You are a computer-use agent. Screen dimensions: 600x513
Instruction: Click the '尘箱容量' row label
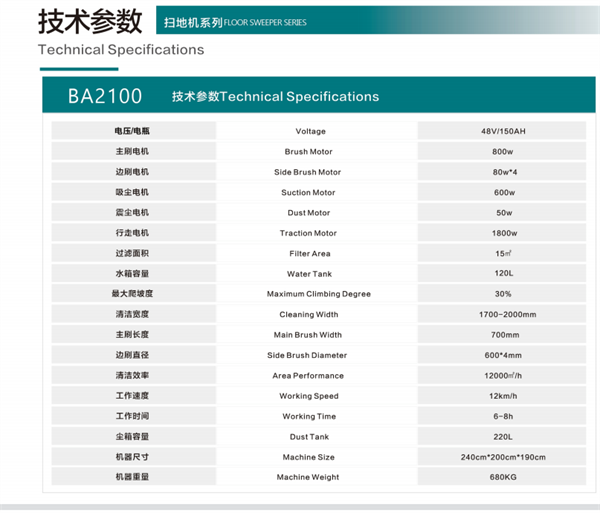click(x=132, y=436)
